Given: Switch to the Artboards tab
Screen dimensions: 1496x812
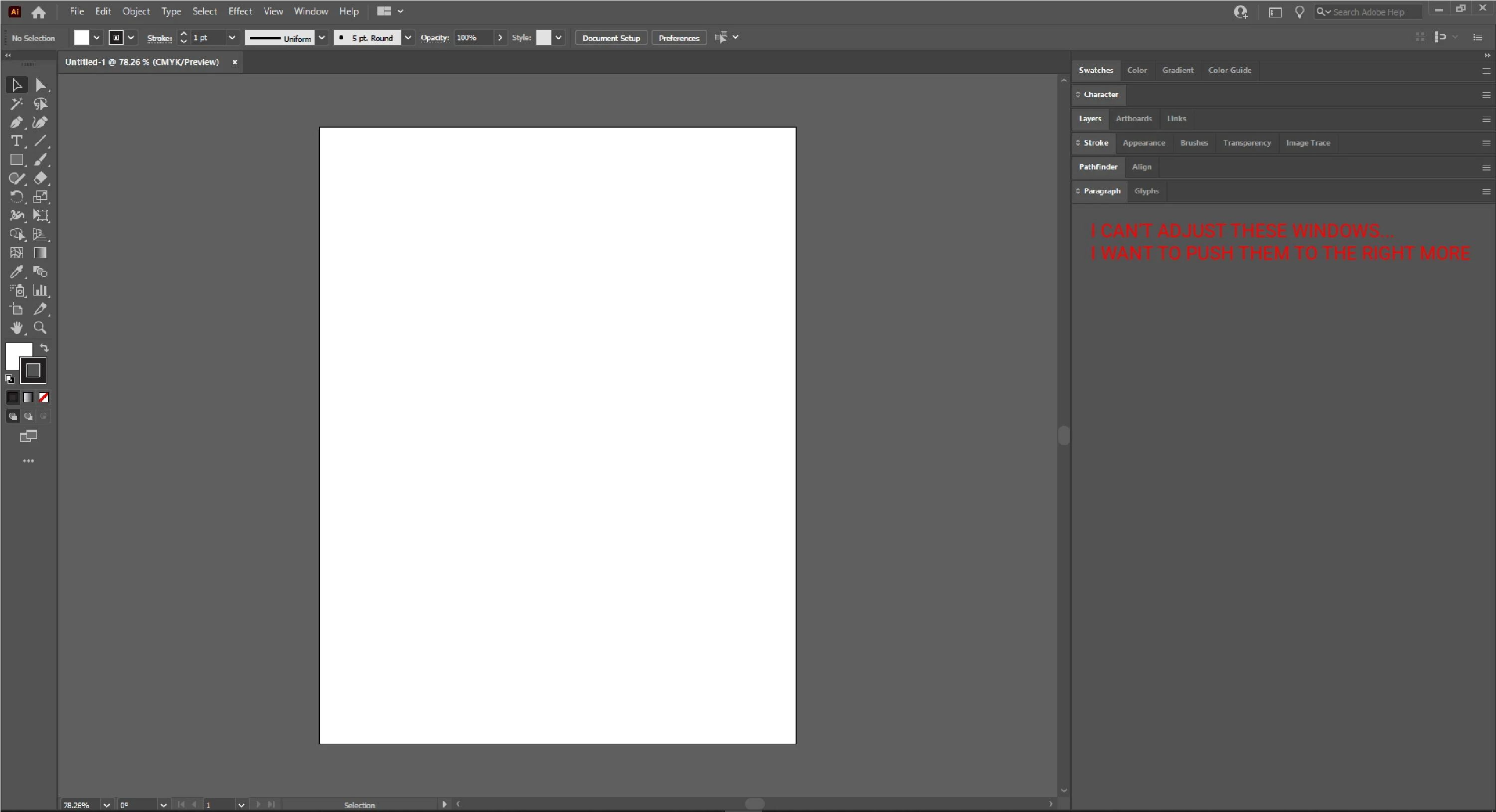Looking at the screenshot, I should [x=1133, y=119].
